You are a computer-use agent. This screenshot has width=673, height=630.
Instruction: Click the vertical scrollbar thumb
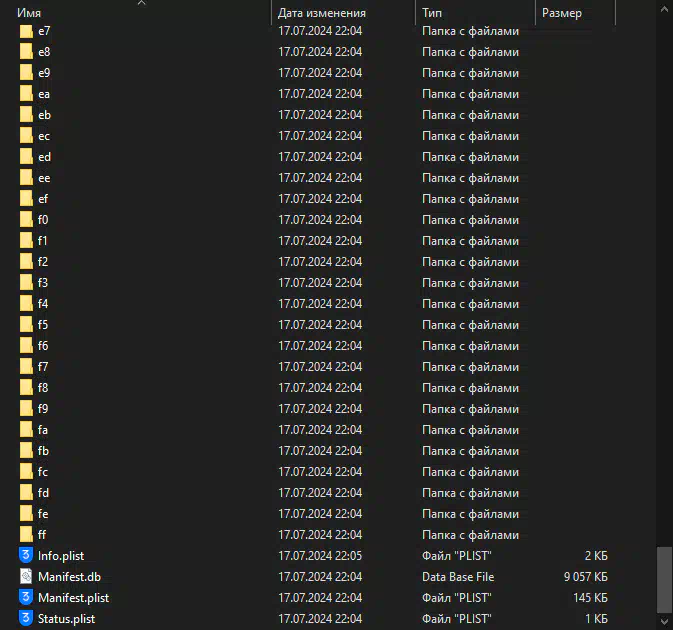click(x=664, y=580)
